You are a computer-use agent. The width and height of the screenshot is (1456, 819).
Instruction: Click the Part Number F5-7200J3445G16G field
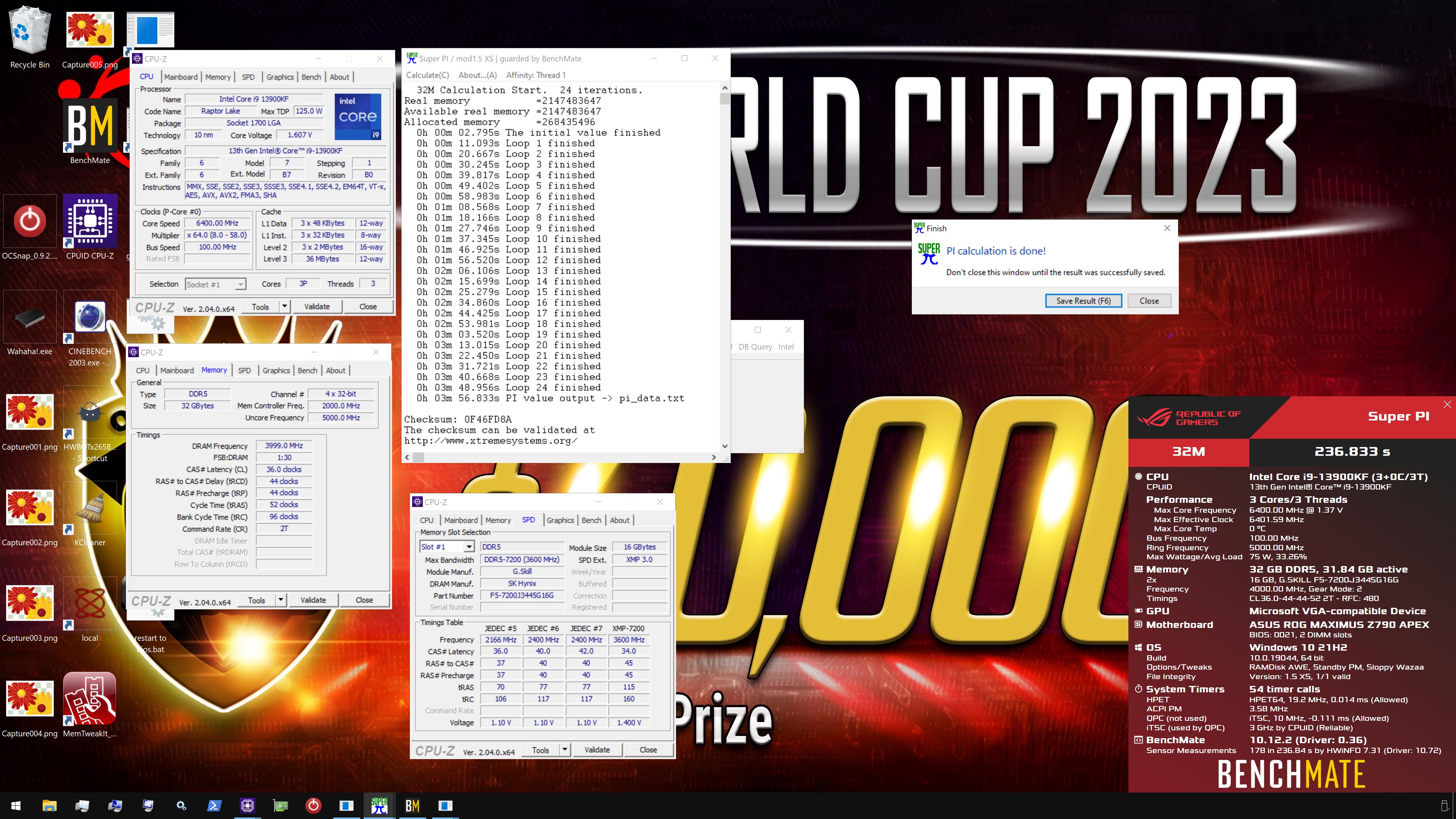521,595
